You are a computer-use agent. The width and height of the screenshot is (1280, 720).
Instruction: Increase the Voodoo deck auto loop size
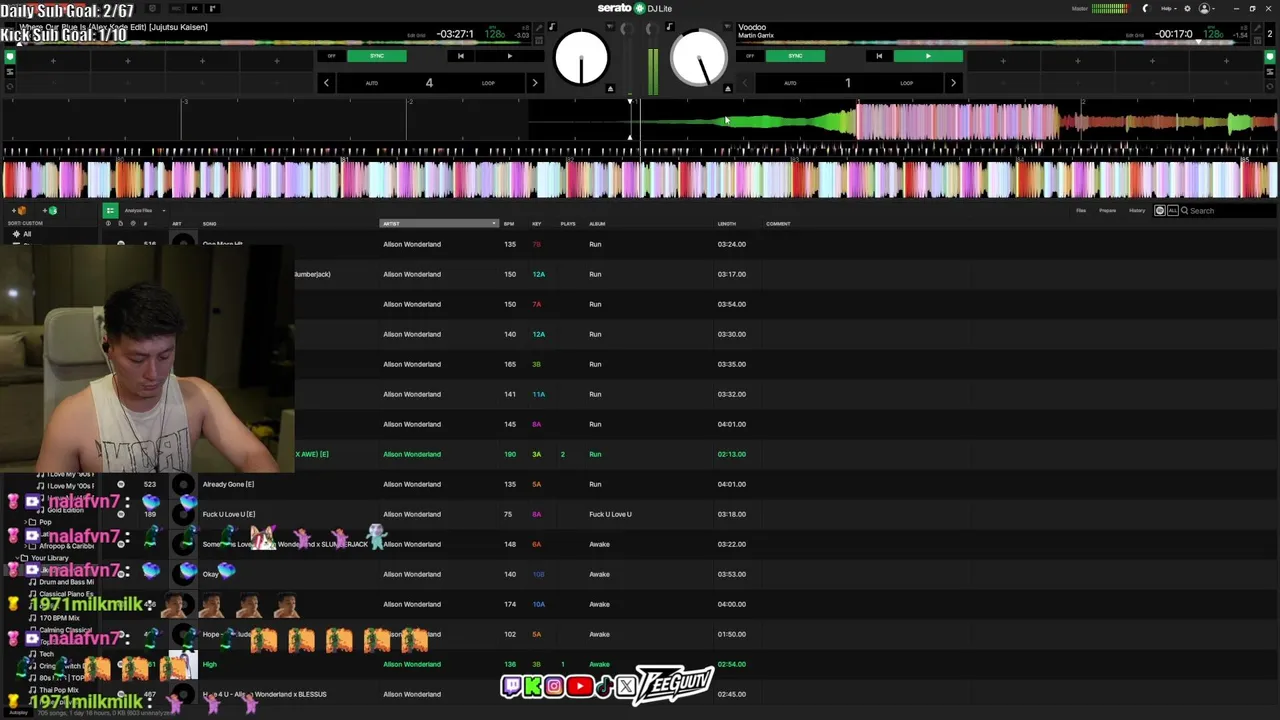tap(953, 83)
